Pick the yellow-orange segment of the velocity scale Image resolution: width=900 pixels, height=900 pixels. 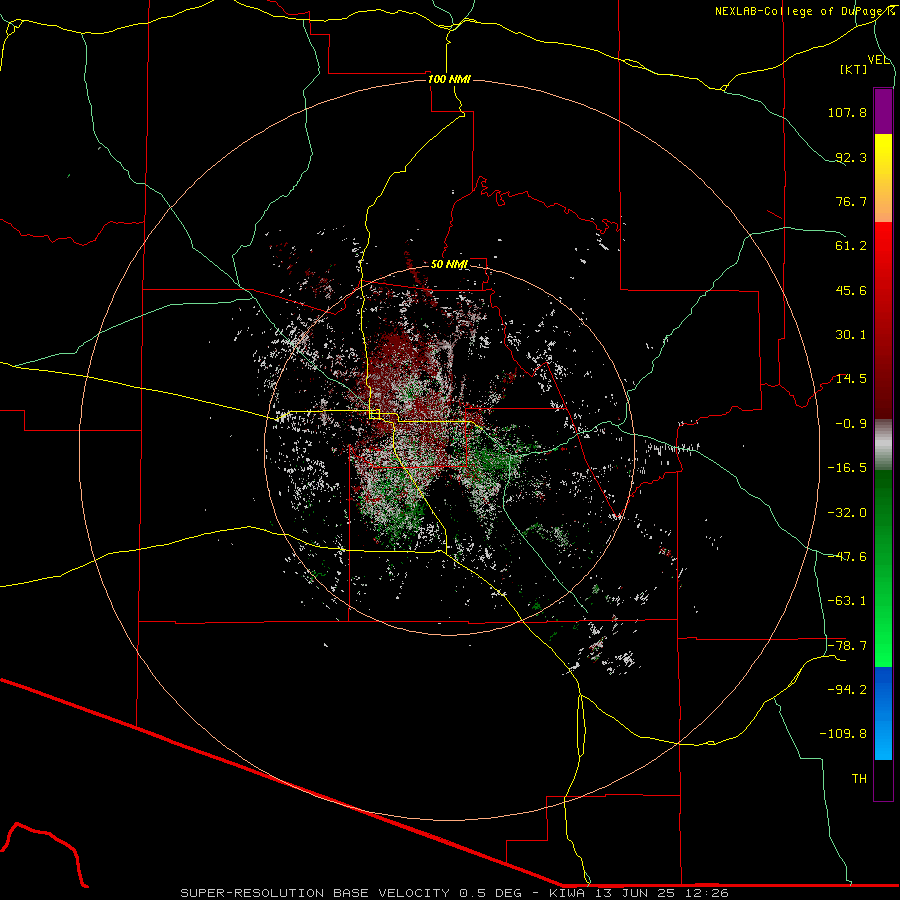pyautogui.click(x=883, y=178)
